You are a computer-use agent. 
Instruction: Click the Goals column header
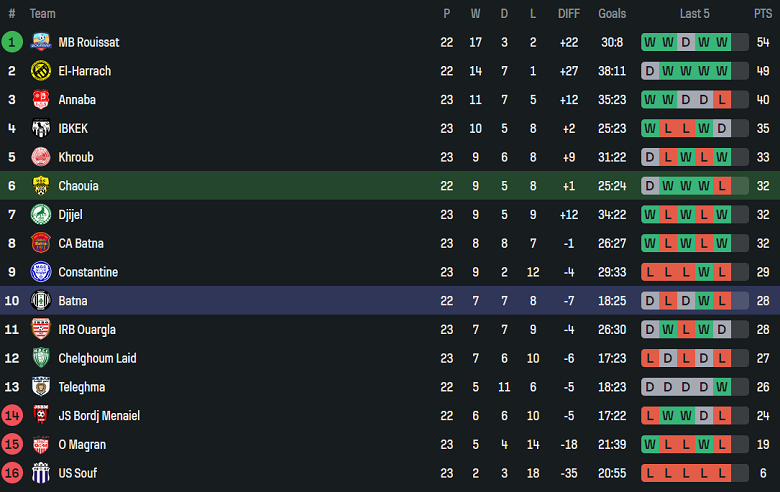pyautogui.click(x=612, y=14)
